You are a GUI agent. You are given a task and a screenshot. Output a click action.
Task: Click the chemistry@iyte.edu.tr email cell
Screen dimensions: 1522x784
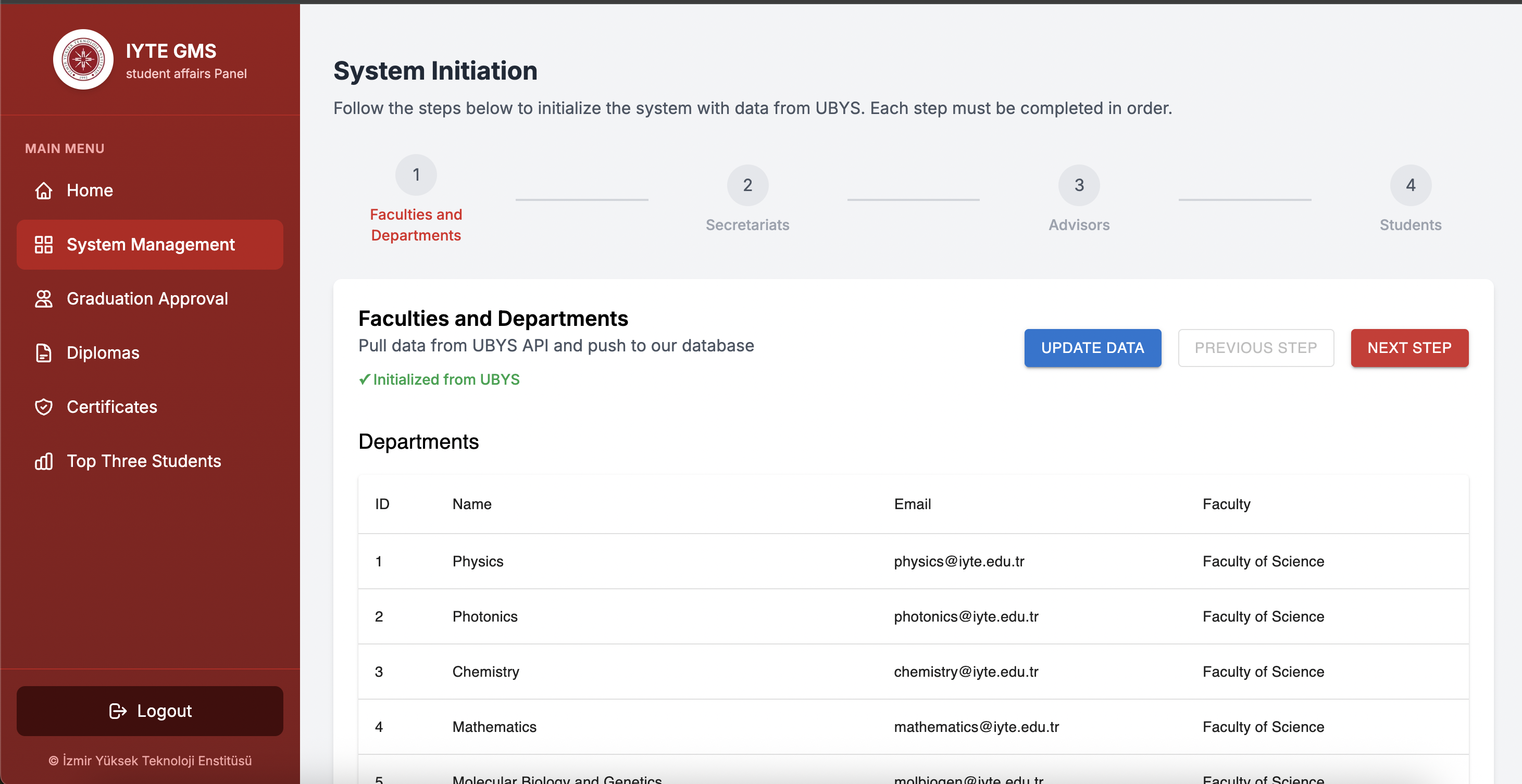(966, 672)
